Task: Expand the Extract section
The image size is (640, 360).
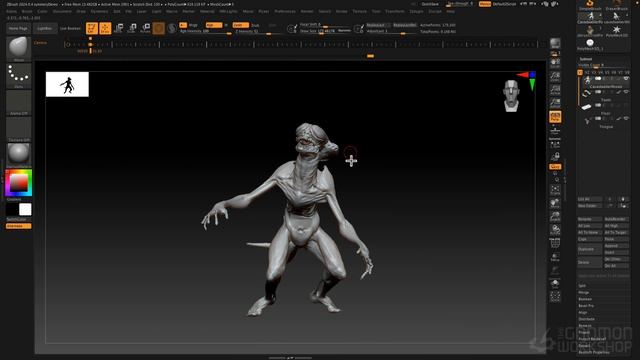Action: tap(584, 345)
